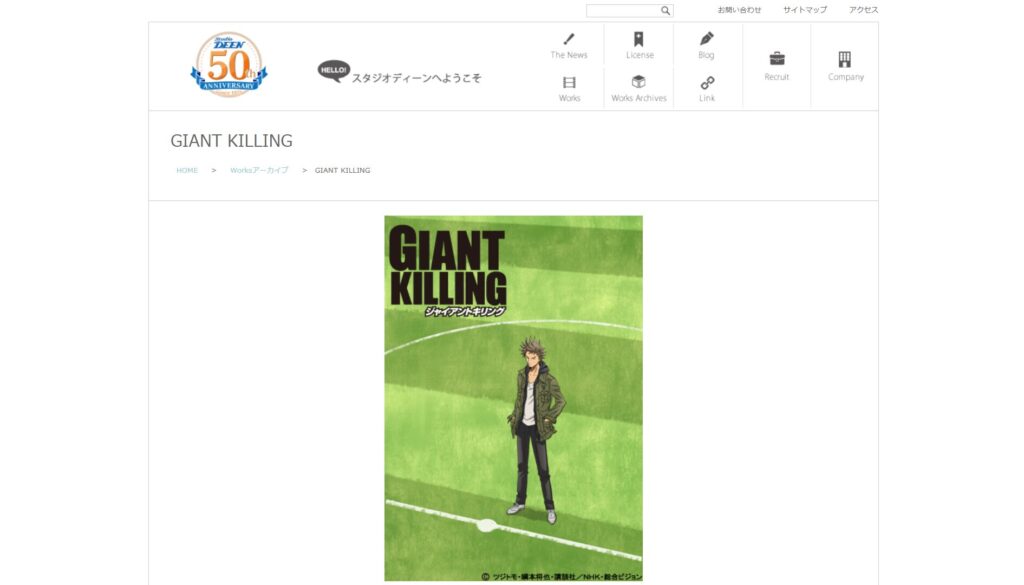Go to Worksアーカイブ breadcrumb
Viewport: 1024px width, 585px height.
pyautogui.click(x=259, y=170)
